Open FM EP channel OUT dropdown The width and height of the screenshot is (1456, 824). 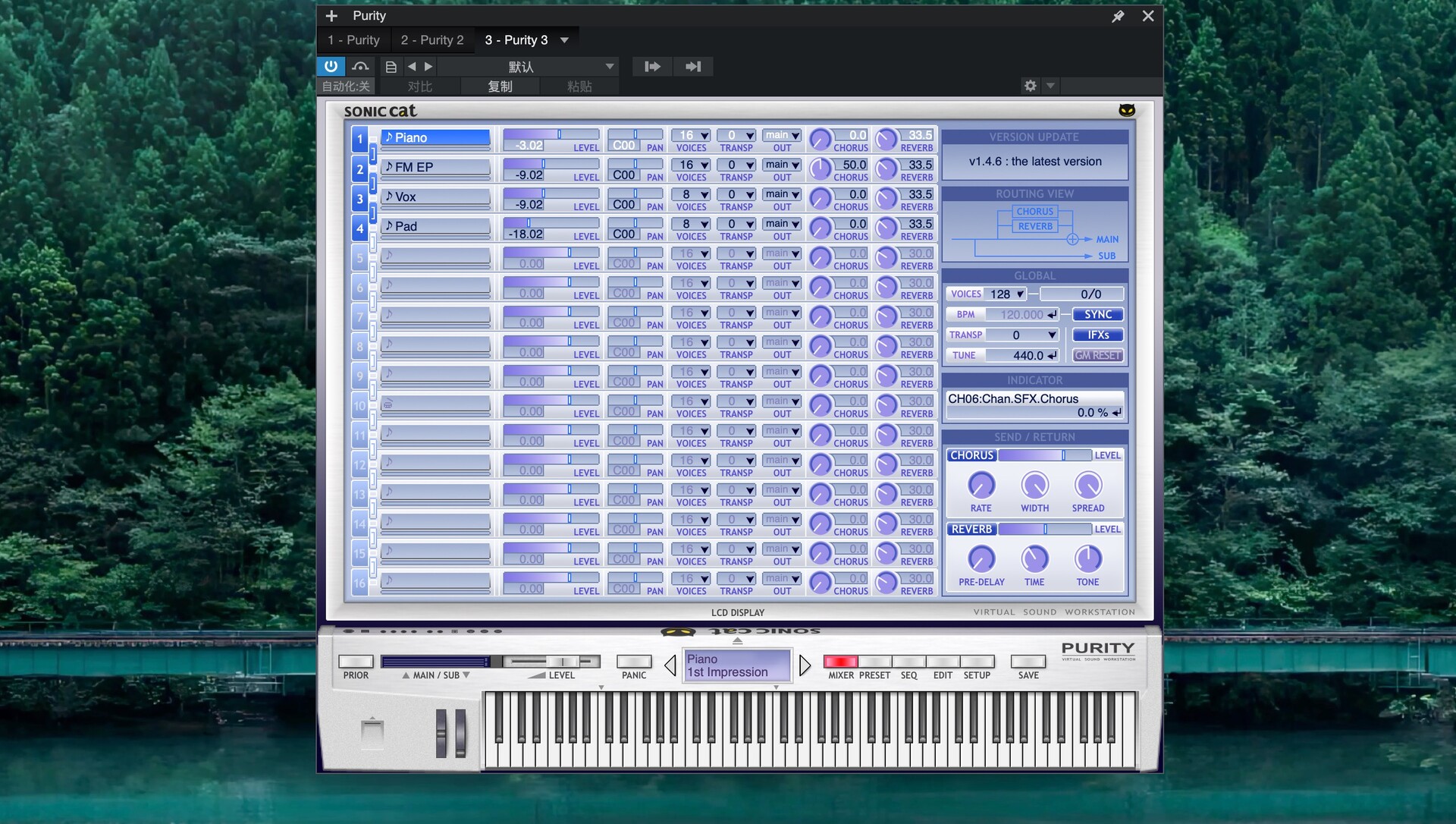(782, 165)
